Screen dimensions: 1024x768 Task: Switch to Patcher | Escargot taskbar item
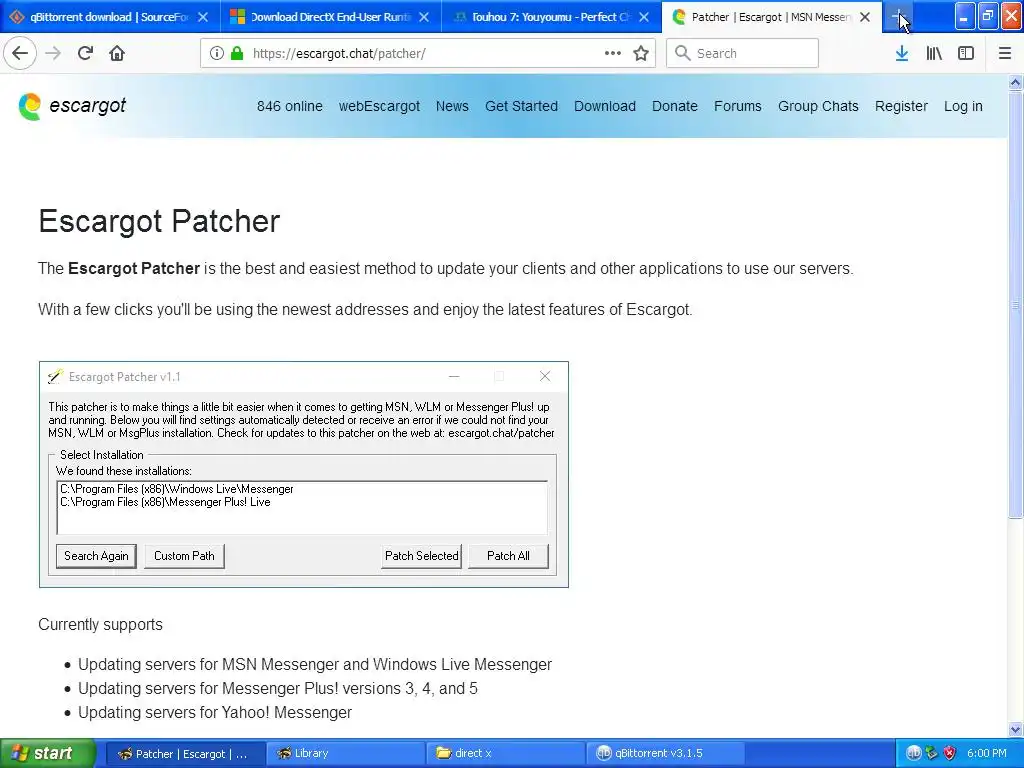coord(185,753)
